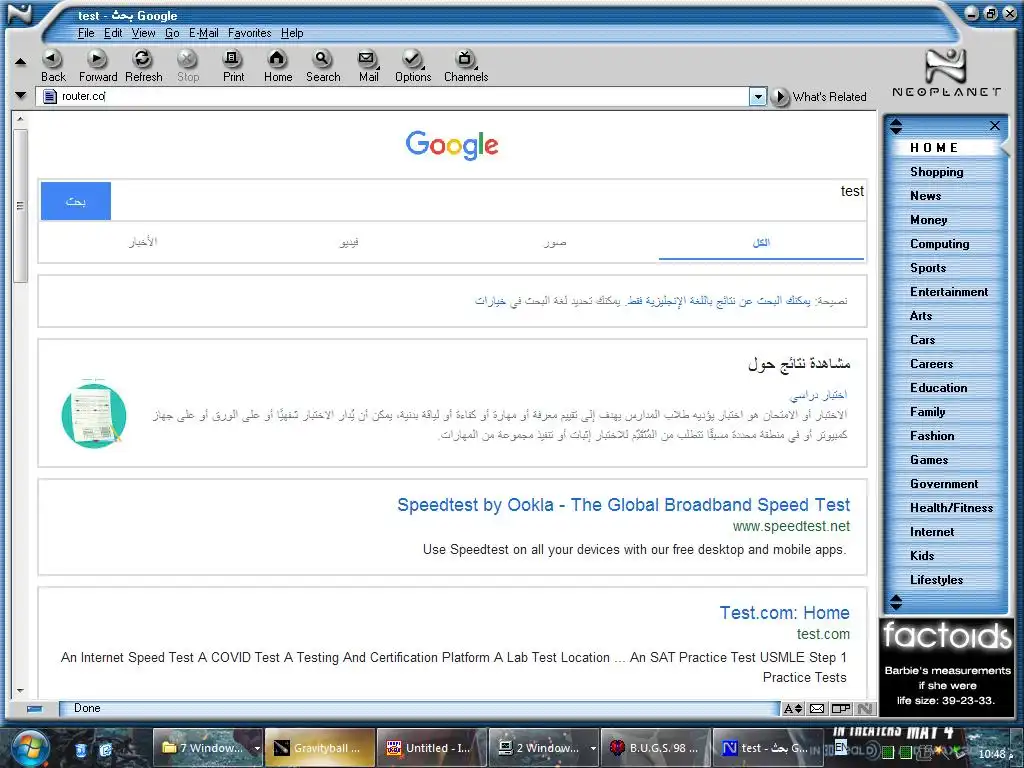Click the window layout status bar icon
The width and height of the screenshot is (1024, 768).
pyautogui.click(x=840, y=709)
